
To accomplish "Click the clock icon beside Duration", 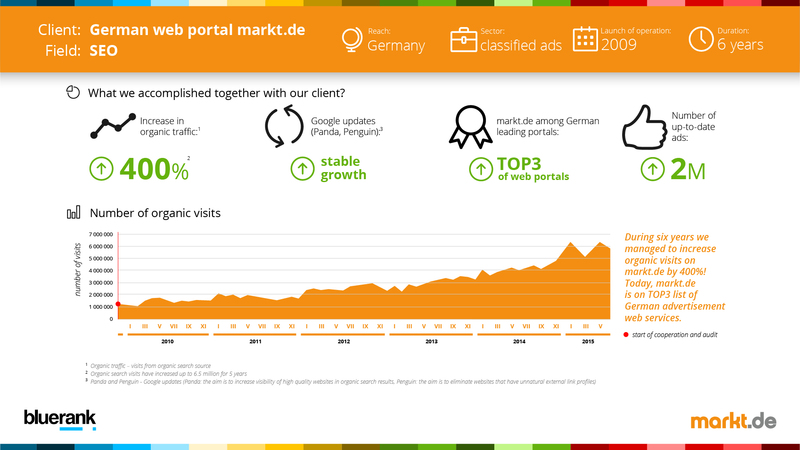I will [701, 39].
